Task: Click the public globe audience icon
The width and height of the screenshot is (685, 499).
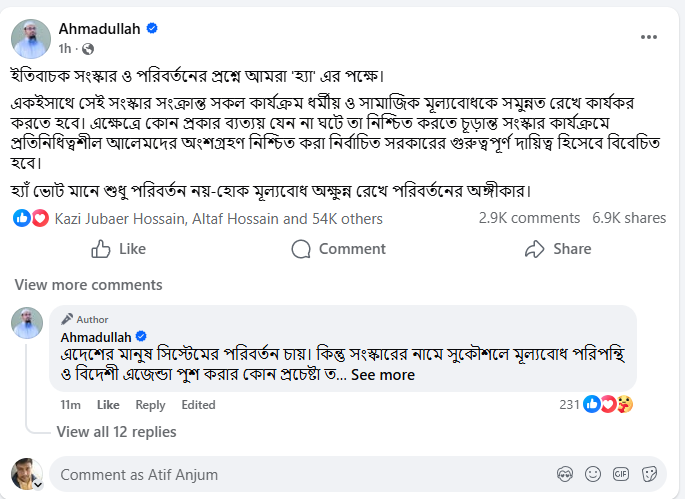Action: 88,48
